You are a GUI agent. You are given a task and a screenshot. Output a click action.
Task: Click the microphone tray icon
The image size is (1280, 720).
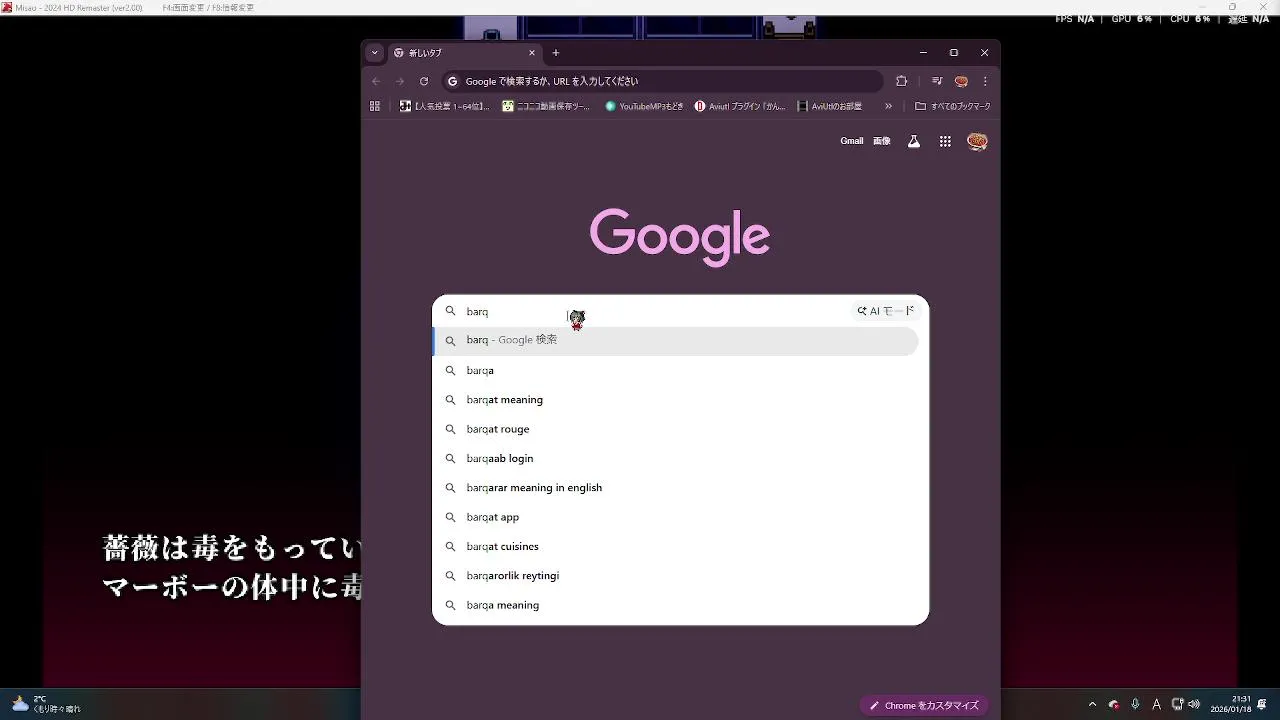(1135, 704)
